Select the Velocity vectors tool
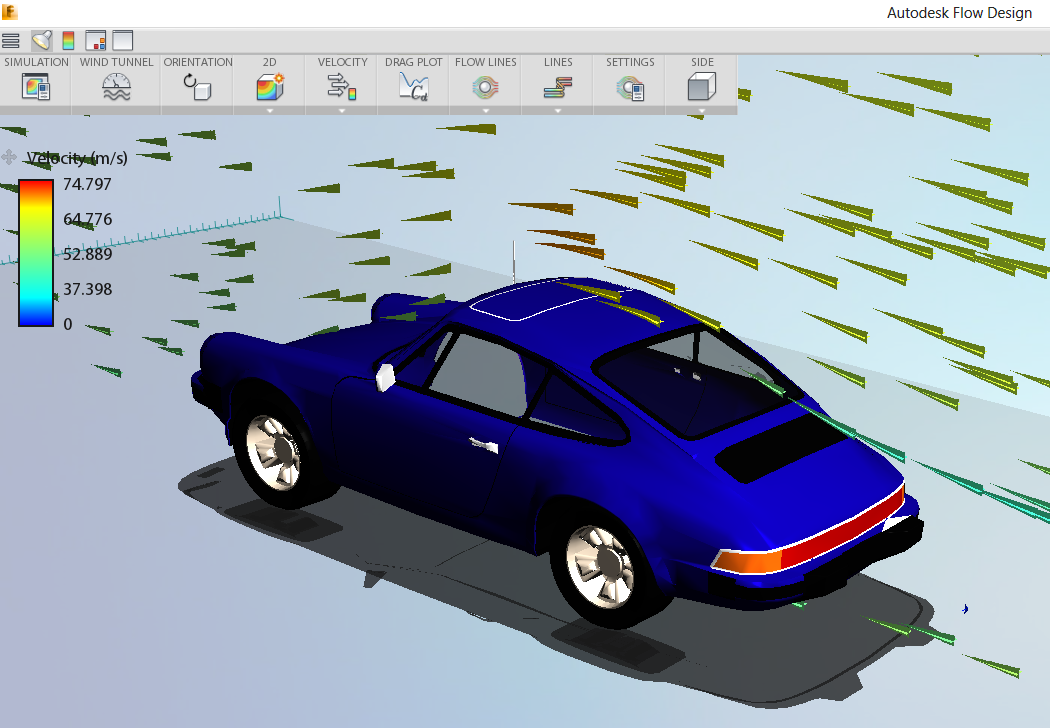The image size is (1050, 728). coord(342,87)
